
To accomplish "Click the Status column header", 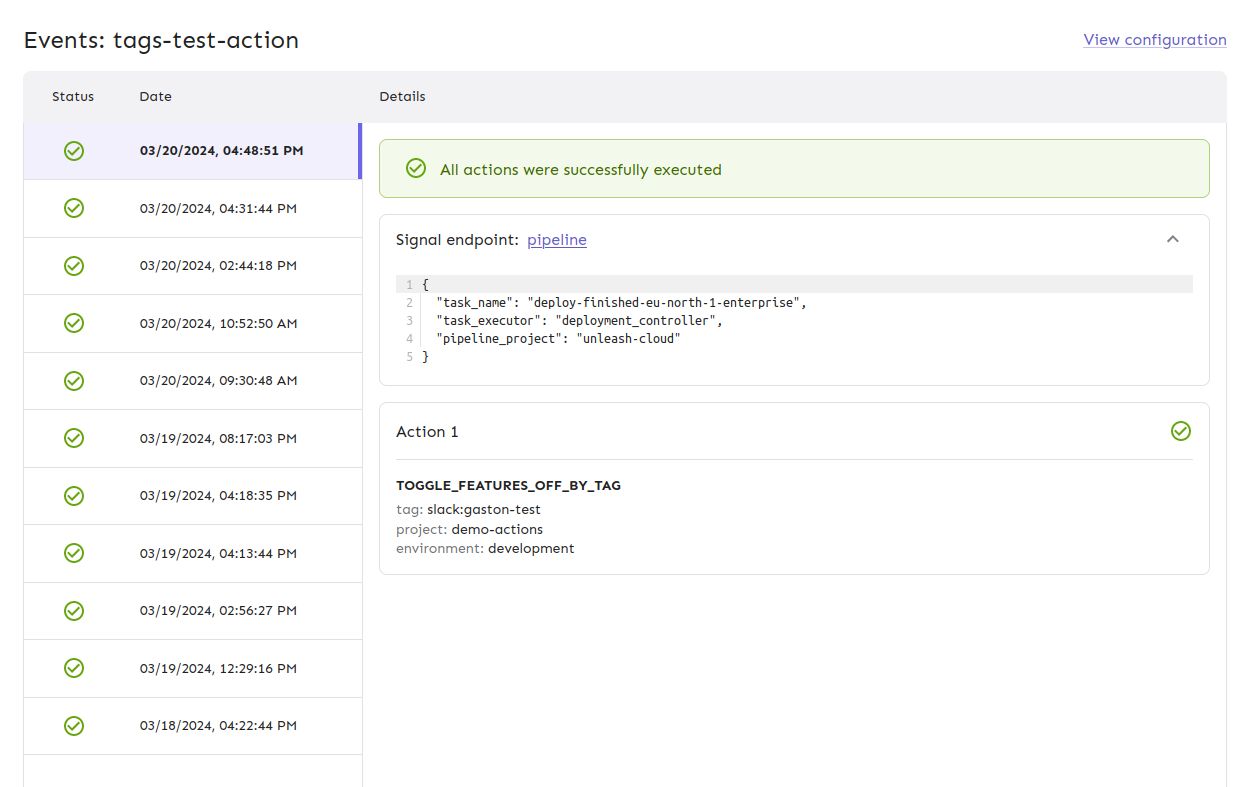I will click(x=73, y=97).
